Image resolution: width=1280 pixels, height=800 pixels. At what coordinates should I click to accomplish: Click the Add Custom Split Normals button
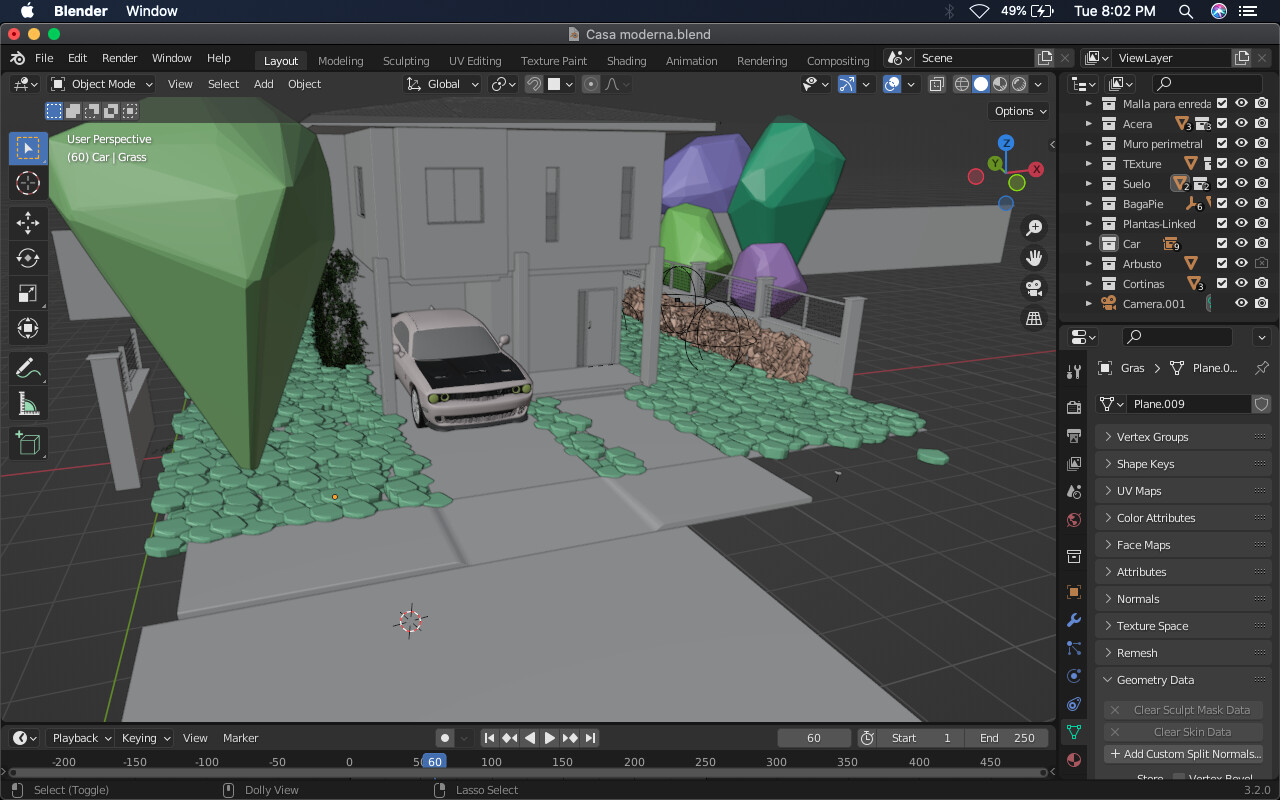(x=1183, y=754)
